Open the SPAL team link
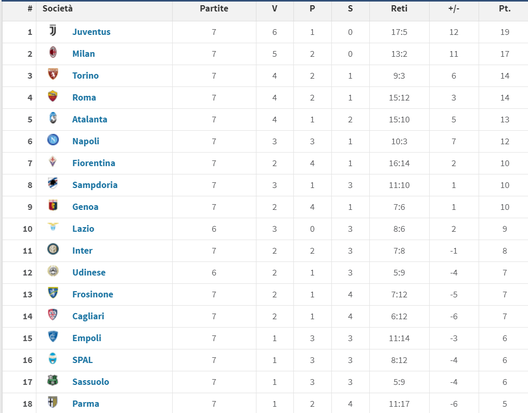 82,360
